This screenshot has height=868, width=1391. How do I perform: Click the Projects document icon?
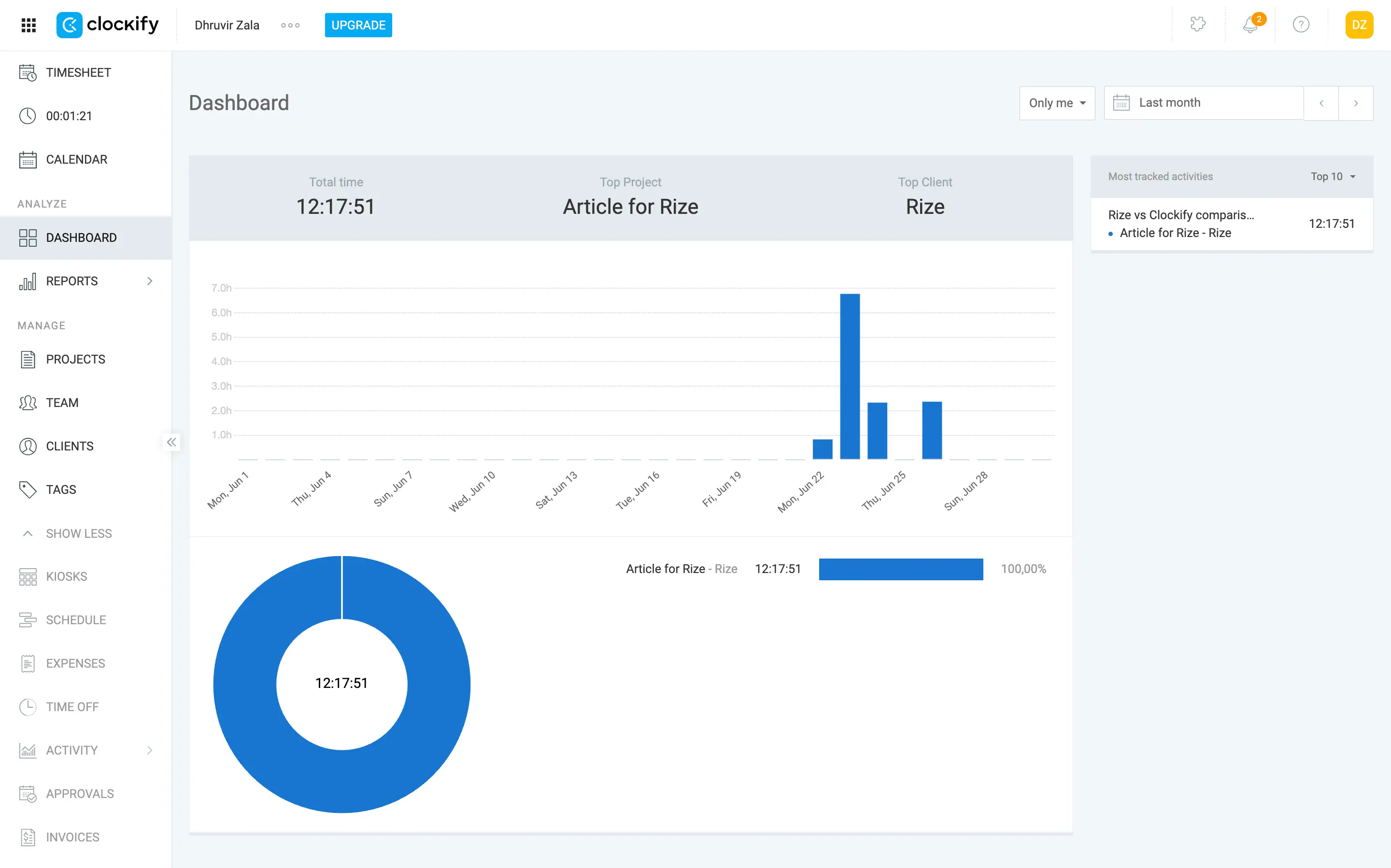click(x=28, y=359)
